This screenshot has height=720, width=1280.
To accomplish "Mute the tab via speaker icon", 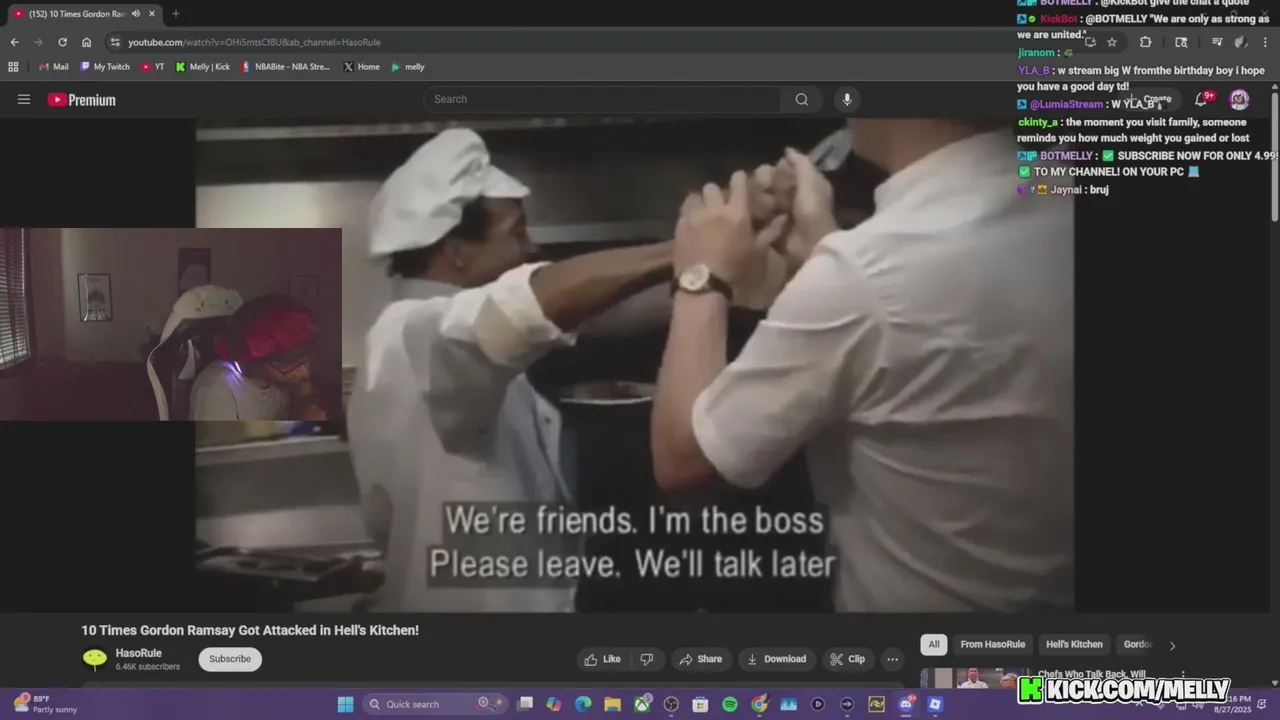I will click(135, 14).
